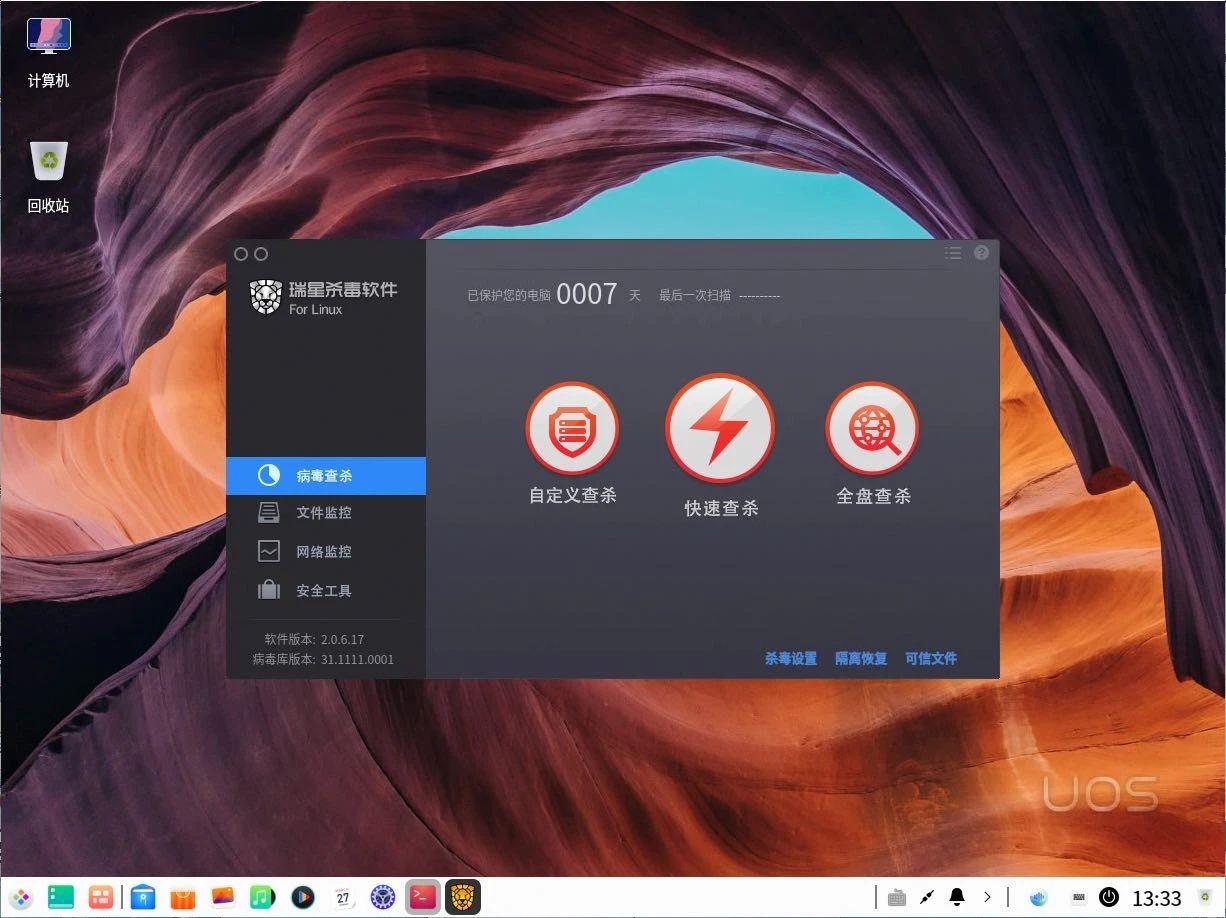
Task: Open the notification bell in tray
Action: click(x=957, y=897)
